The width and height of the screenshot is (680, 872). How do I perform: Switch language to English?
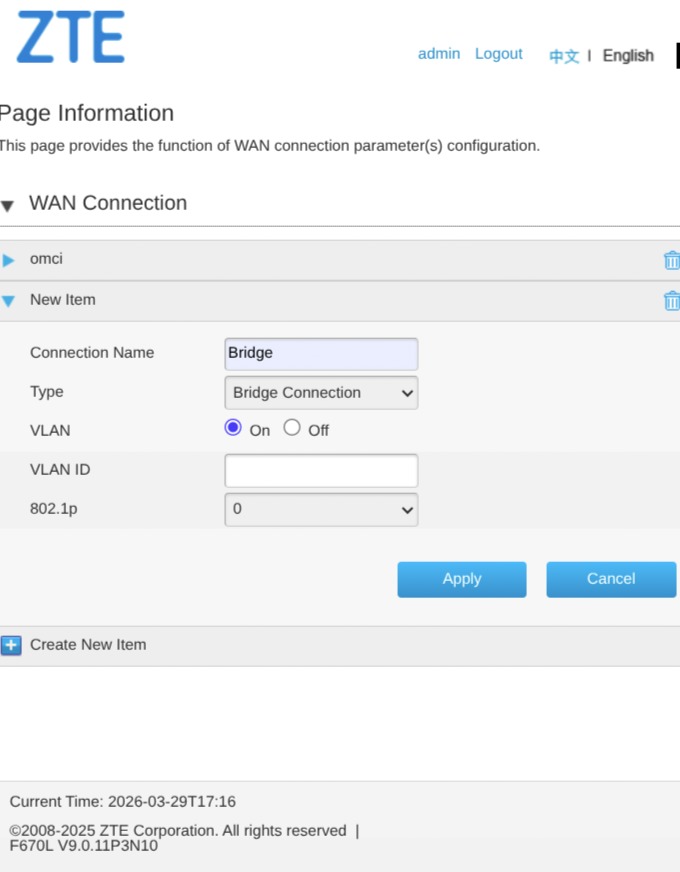[x=628, y=56]
